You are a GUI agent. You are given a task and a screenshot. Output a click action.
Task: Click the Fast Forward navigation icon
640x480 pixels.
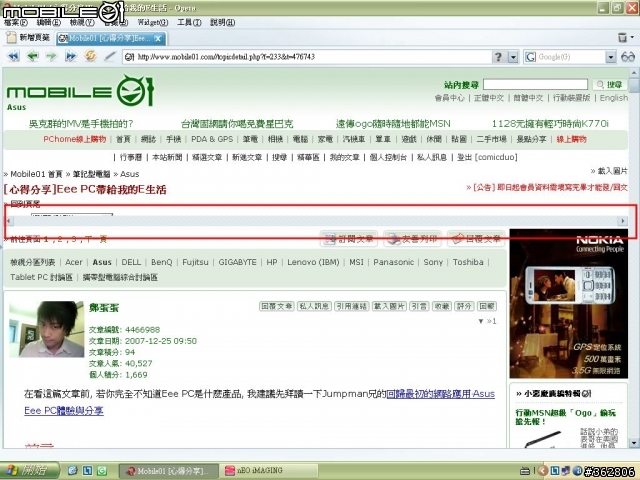71,56
